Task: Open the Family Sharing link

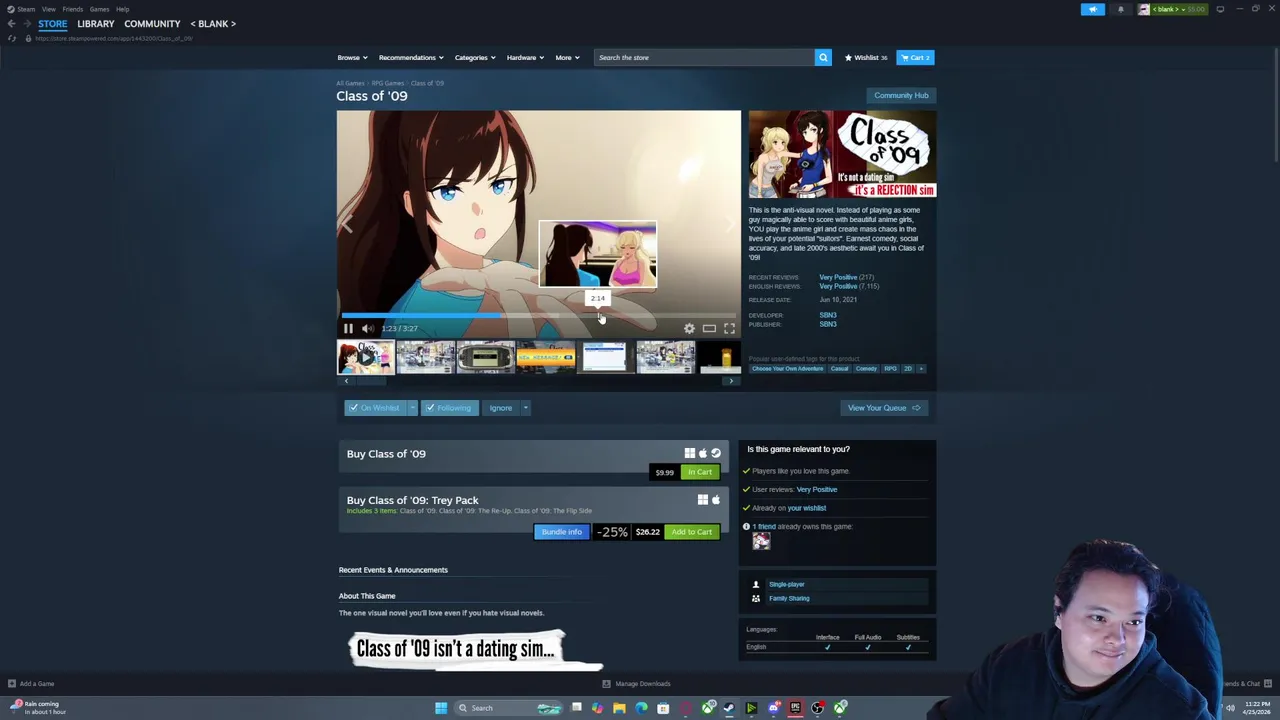Action: tap(789, 598)
